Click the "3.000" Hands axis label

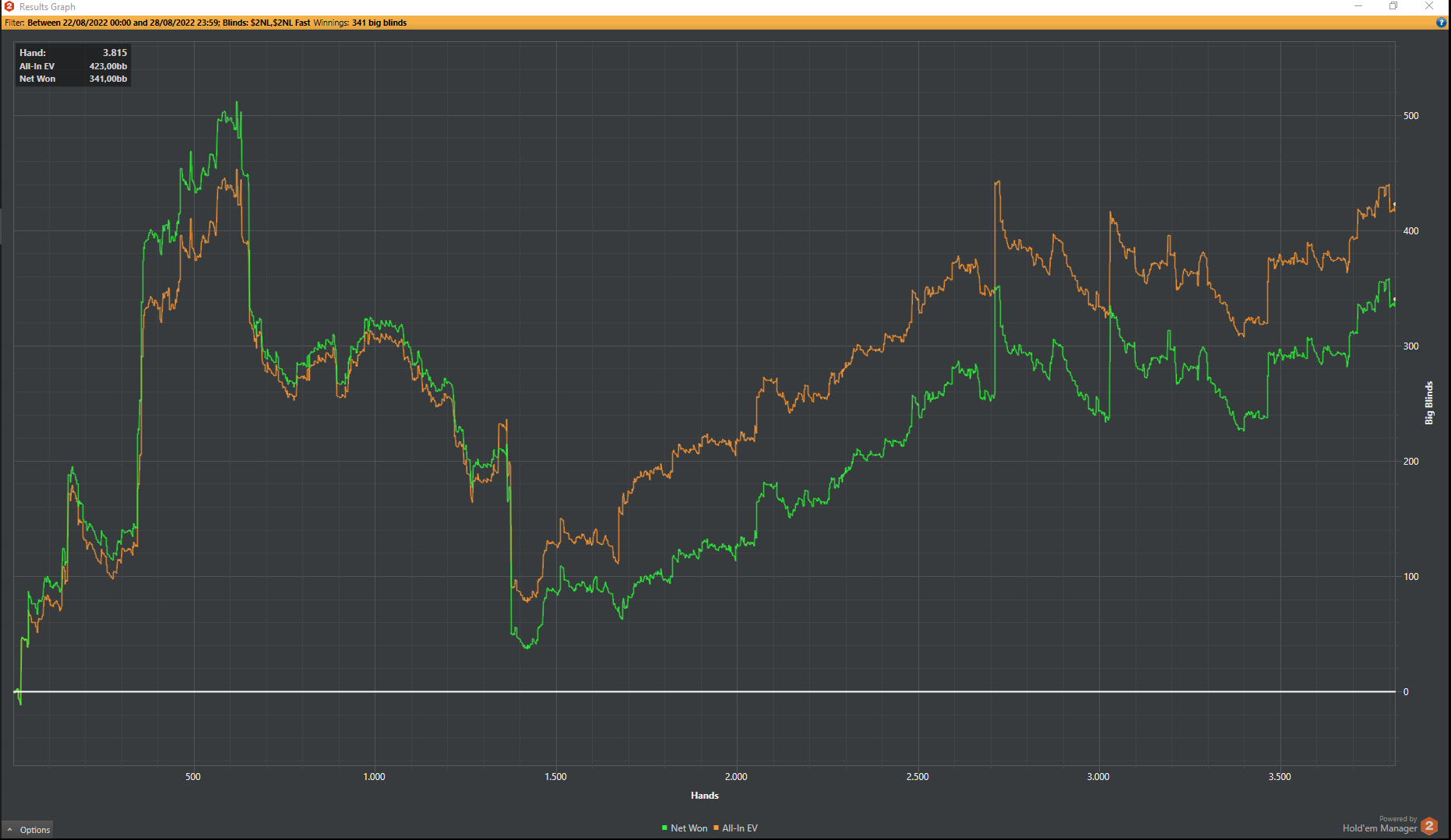(1098, 776)
